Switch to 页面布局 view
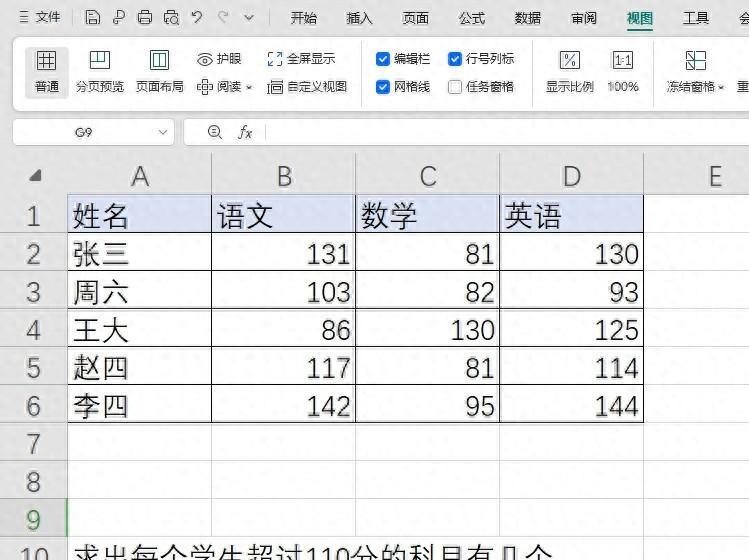The height and width of the screenshot is (560, 749). pos(160,72)
